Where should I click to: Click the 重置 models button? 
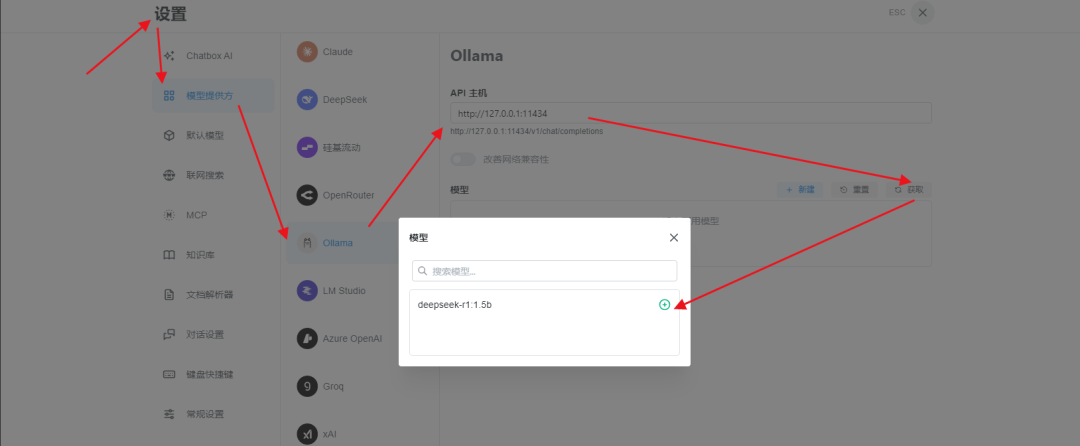click(x=855, y=189)
